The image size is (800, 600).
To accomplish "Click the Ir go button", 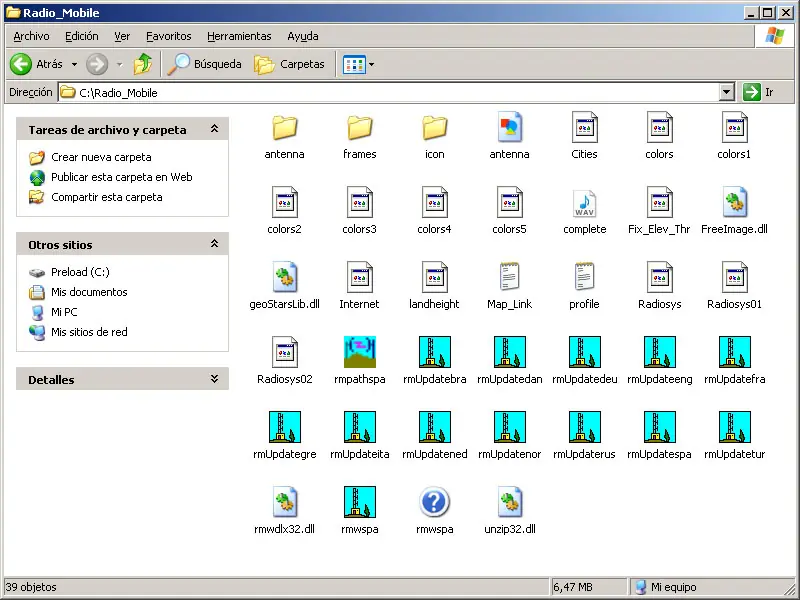I will click(759, 92).
